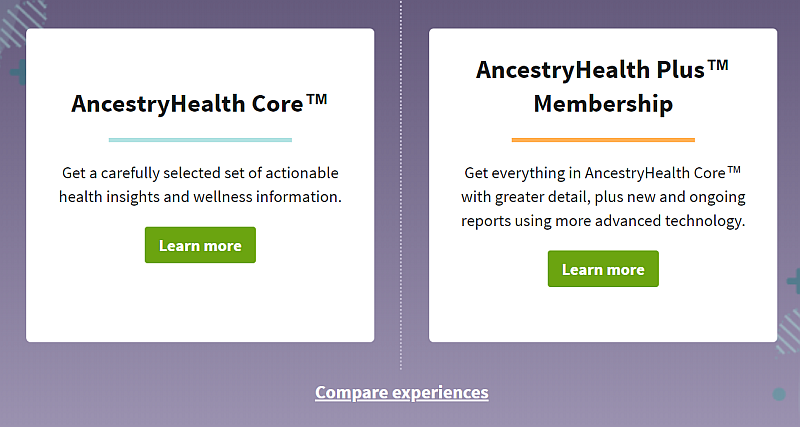Click the diagonal stripes beside the right card
800x427 pixels.
(x=788, y=334)
